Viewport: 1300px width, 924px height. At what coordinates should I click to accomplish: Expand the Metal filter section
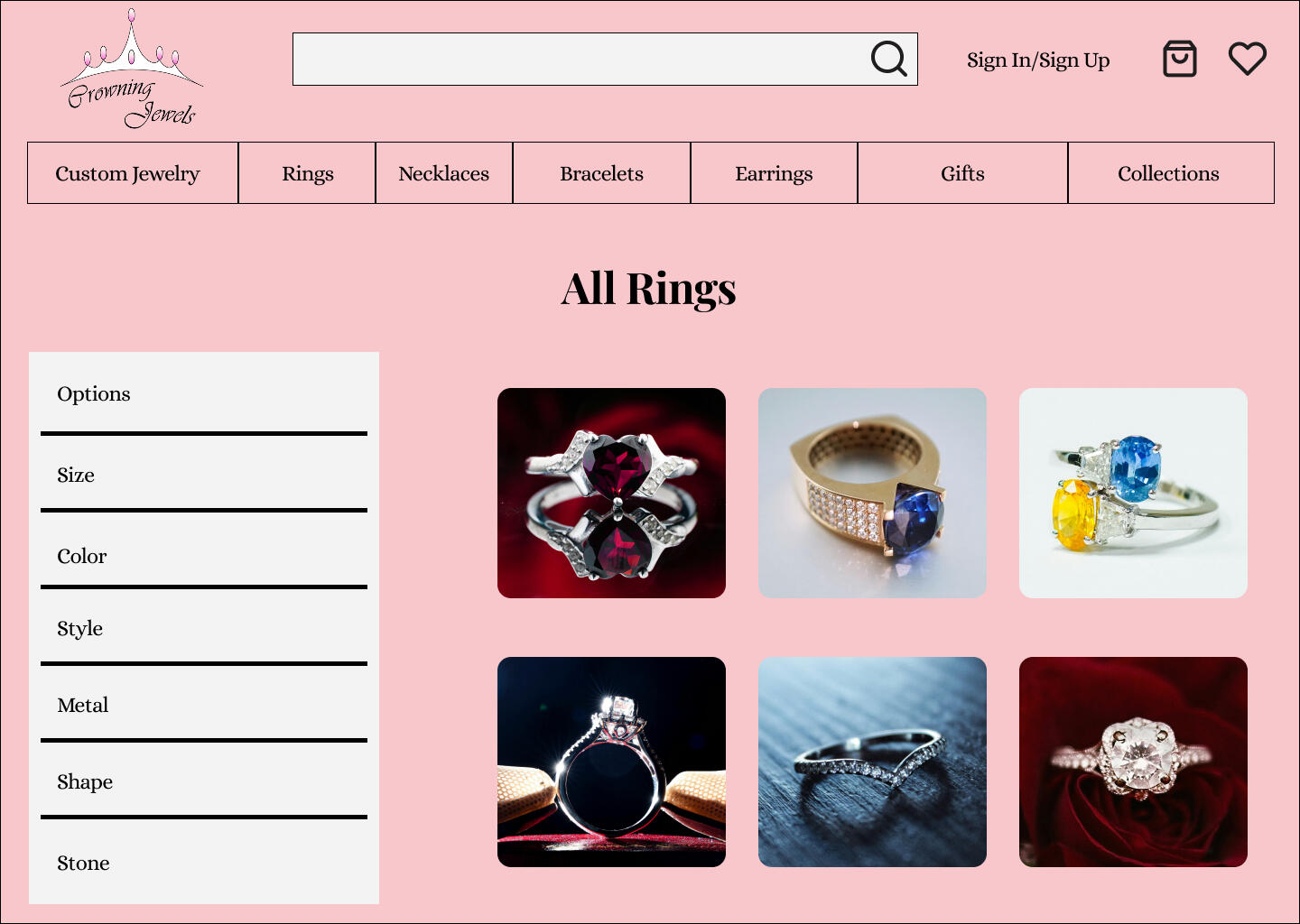pos(204,705)
